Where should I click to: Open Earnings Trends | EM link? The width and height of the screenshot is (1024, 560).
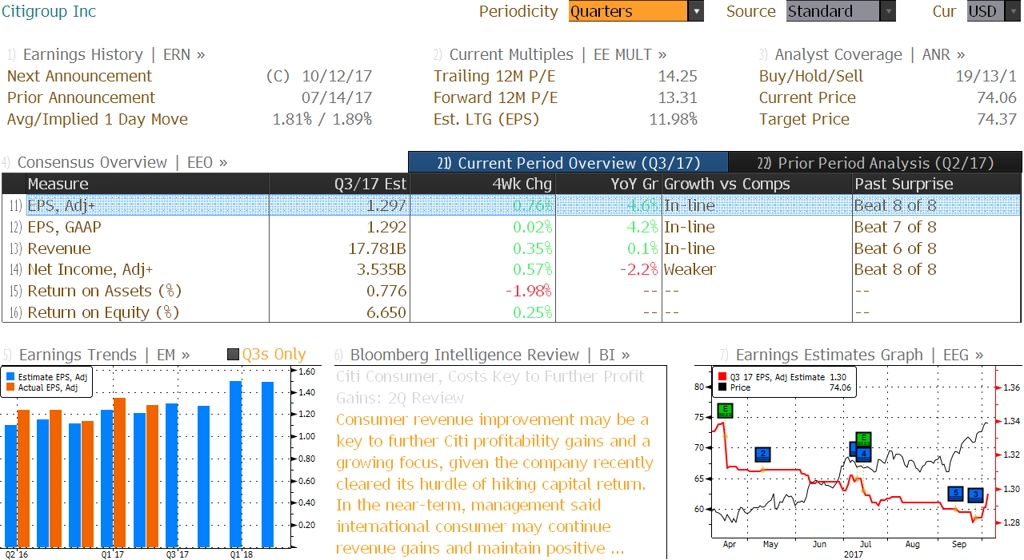coord(104,354)
